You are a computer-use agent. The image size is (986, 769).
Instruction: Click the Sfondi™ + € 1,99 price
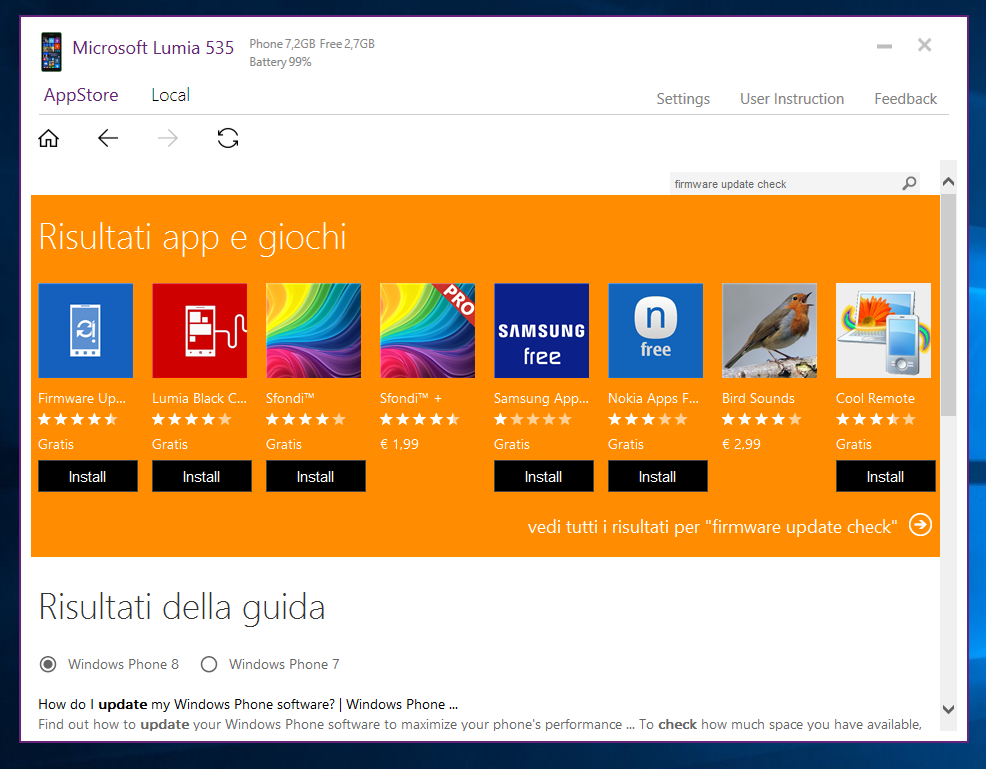399,444
